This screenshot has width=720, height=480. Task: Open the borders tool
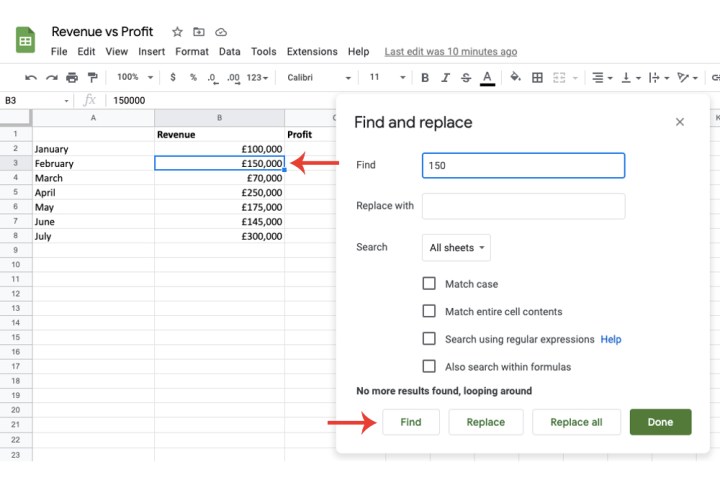pos(537,78)
